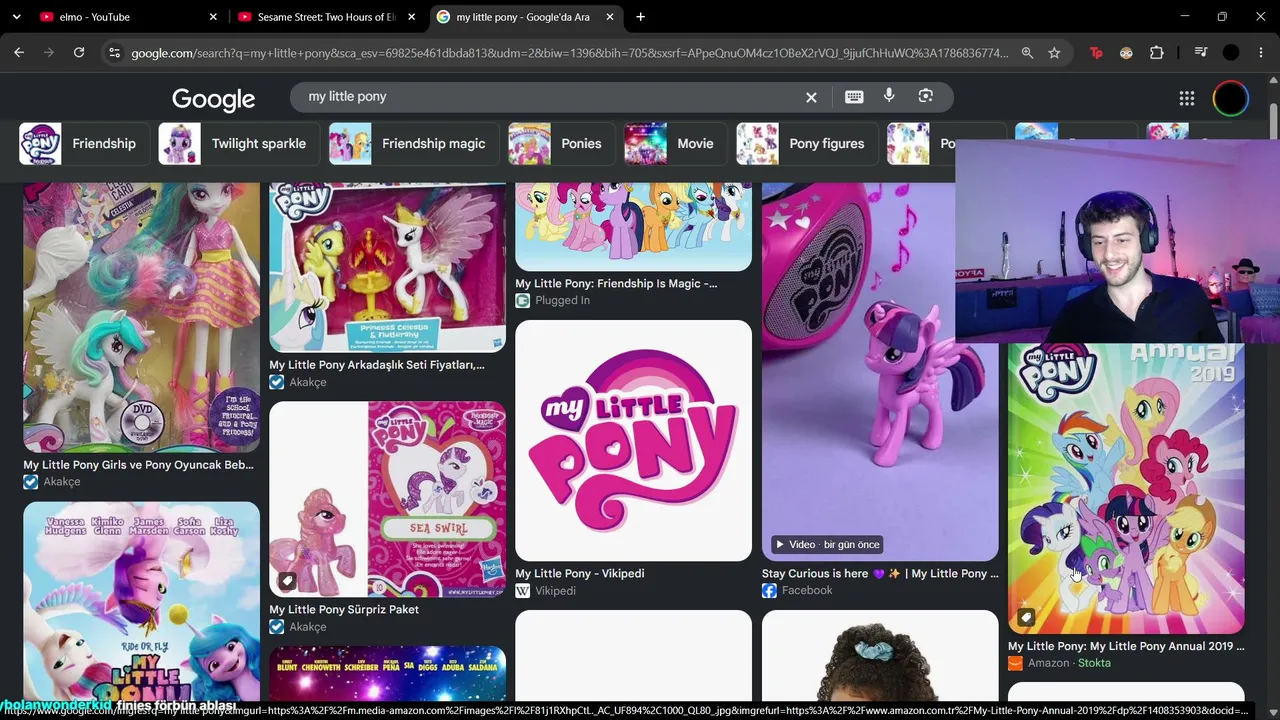Go back to the previous page
Image resolution: width=1280 pixels, height=720 pixels.
pyautogui.click(x=19, y=53)
